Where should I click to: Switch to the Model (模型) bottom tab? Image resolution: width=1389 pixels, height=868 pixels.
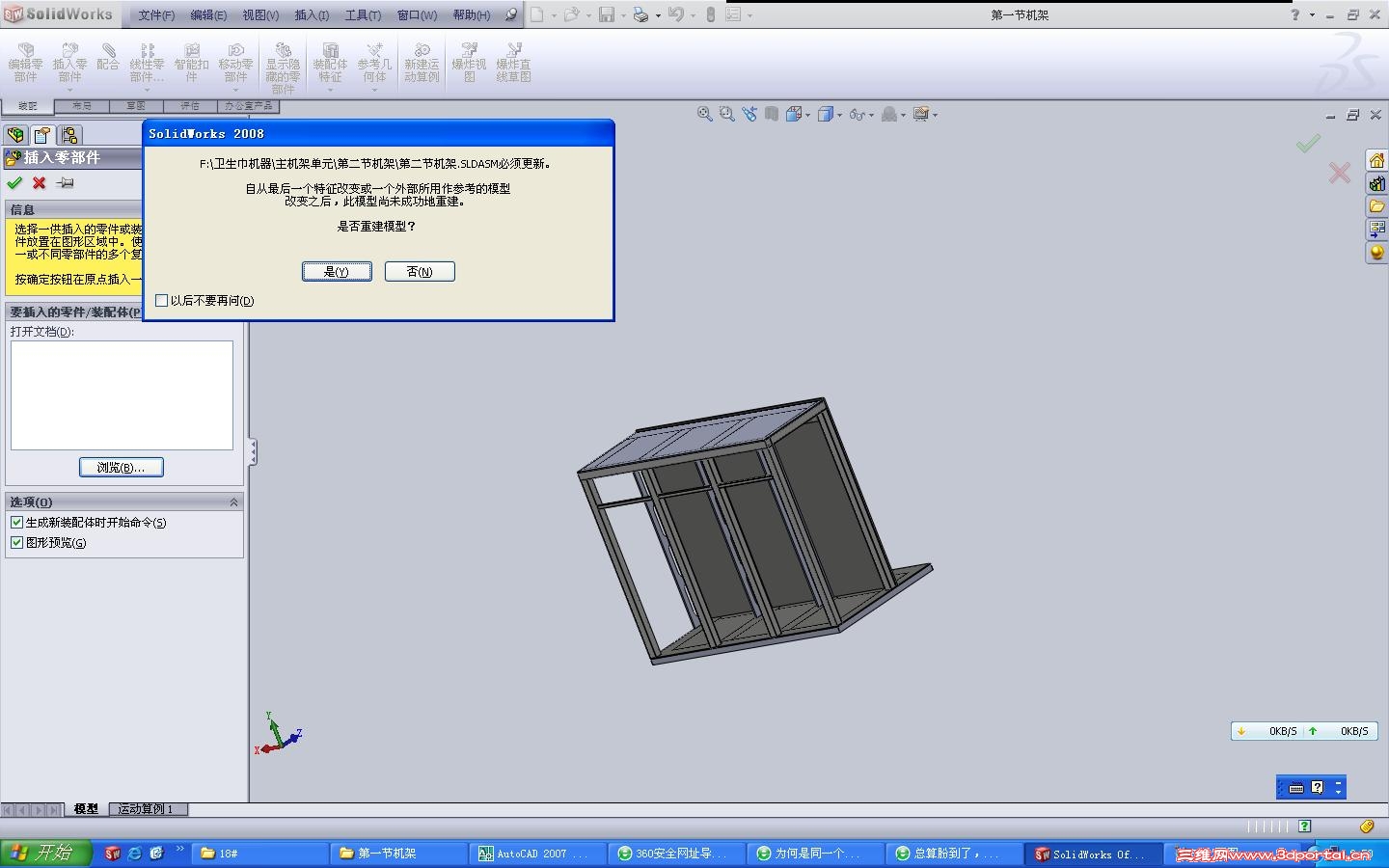86,809
